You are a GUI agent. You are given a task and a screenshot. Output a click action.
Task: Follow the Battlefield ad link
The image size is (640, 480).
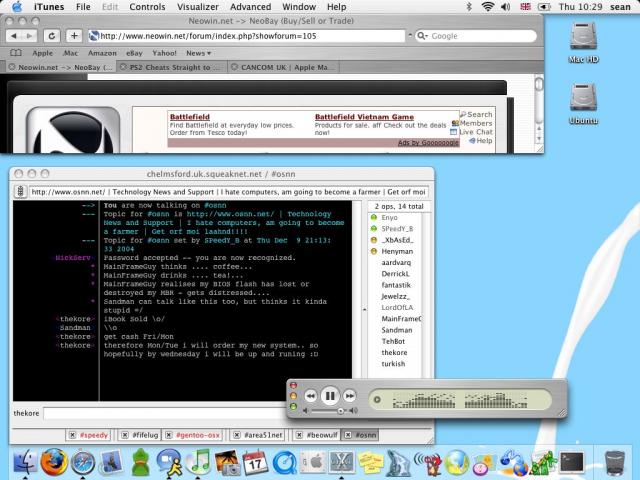point(190,117)
